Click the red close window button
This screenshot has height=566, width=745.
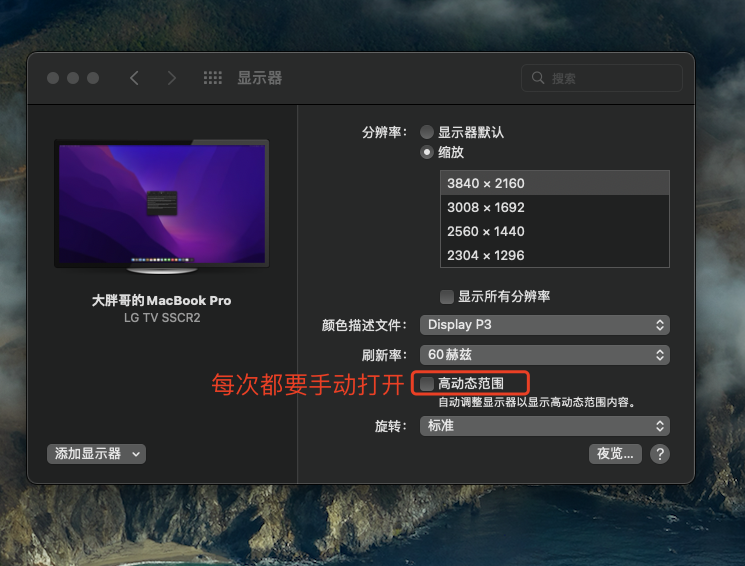tap(53, 78)
